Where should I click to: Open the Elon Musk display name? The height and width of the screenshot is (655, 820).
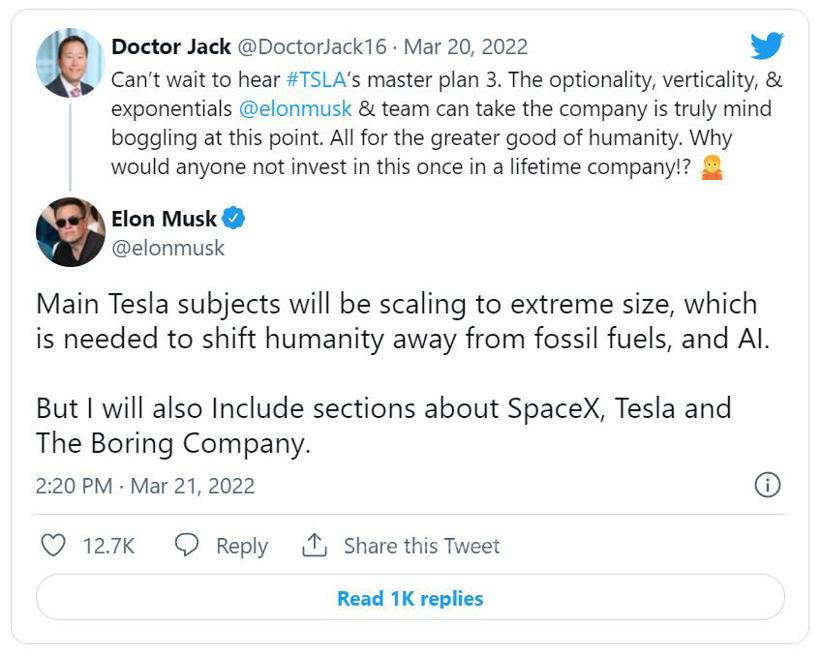(164, 218)
